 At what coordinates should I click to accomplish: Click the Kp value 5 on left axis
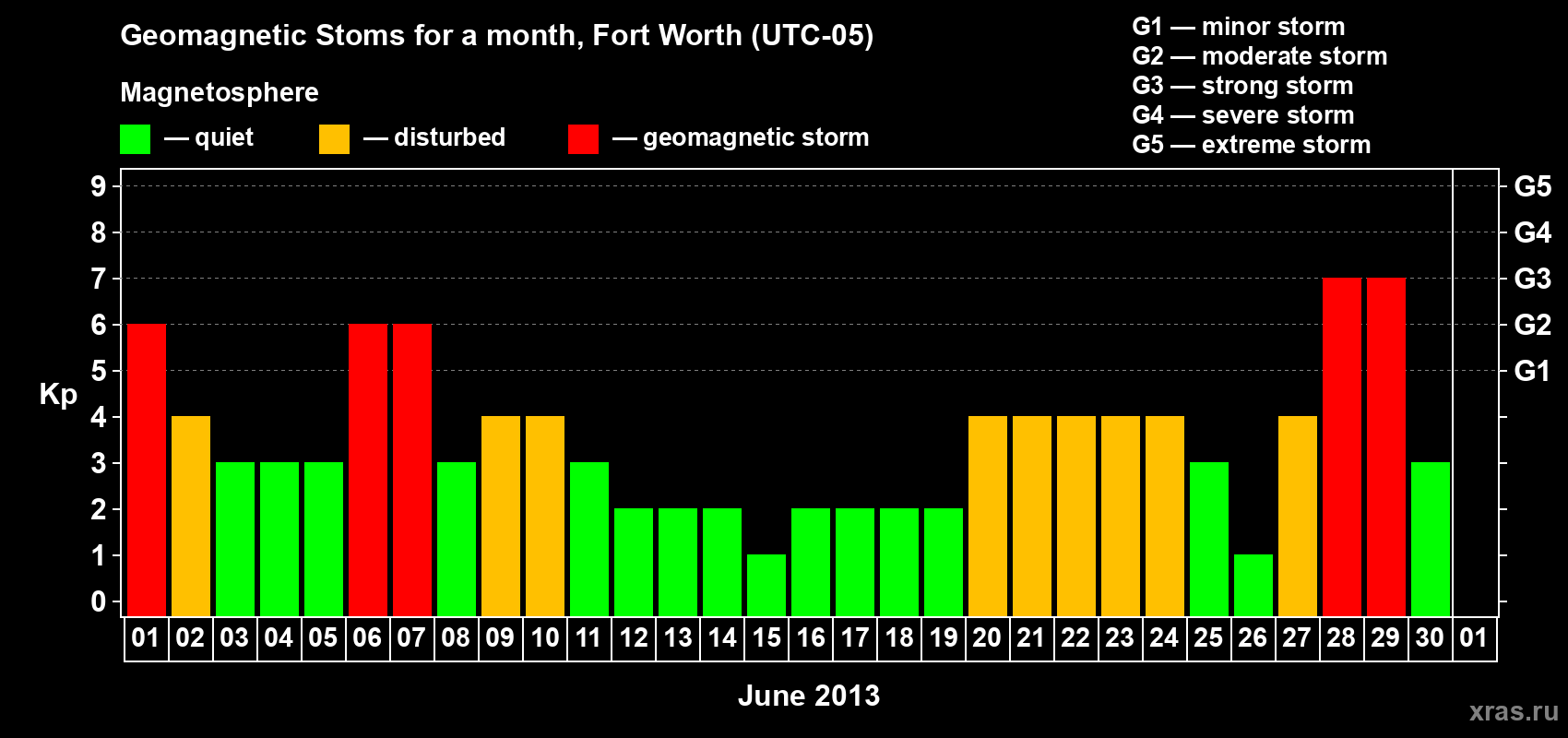99,371
